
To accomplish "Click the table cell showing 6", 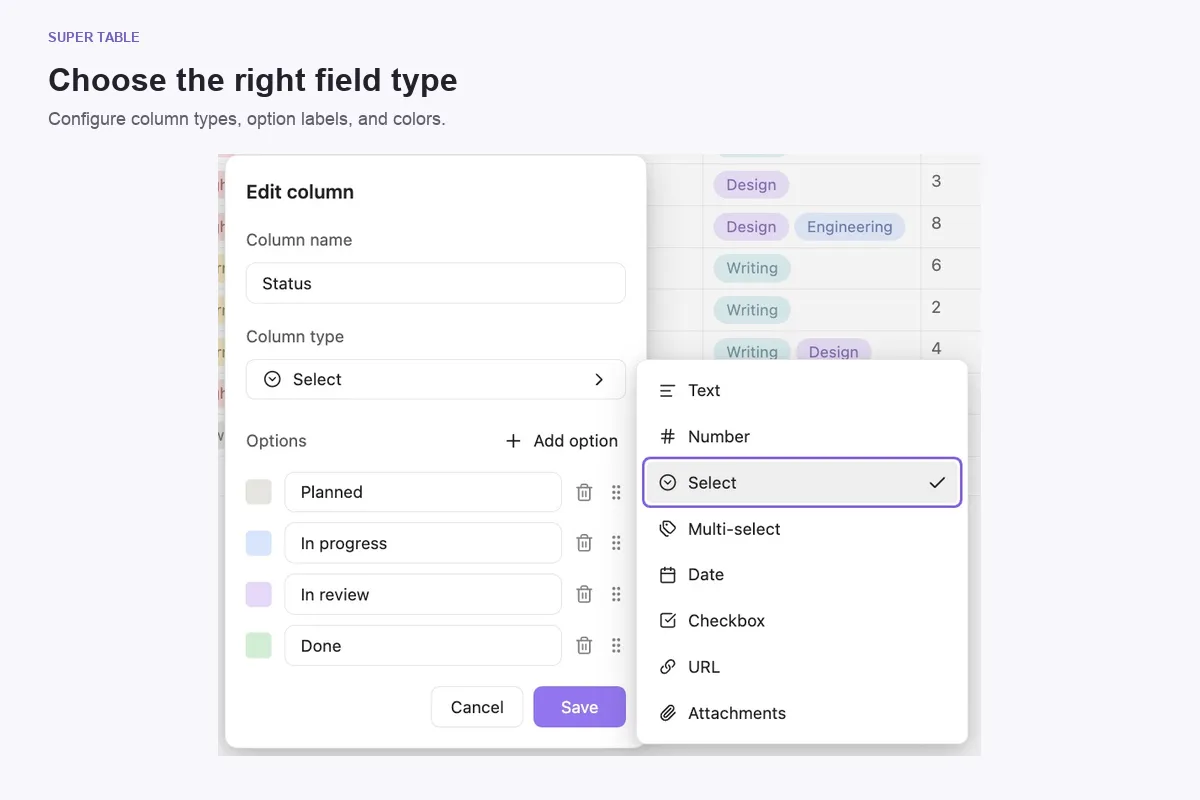I will [951, 269].
